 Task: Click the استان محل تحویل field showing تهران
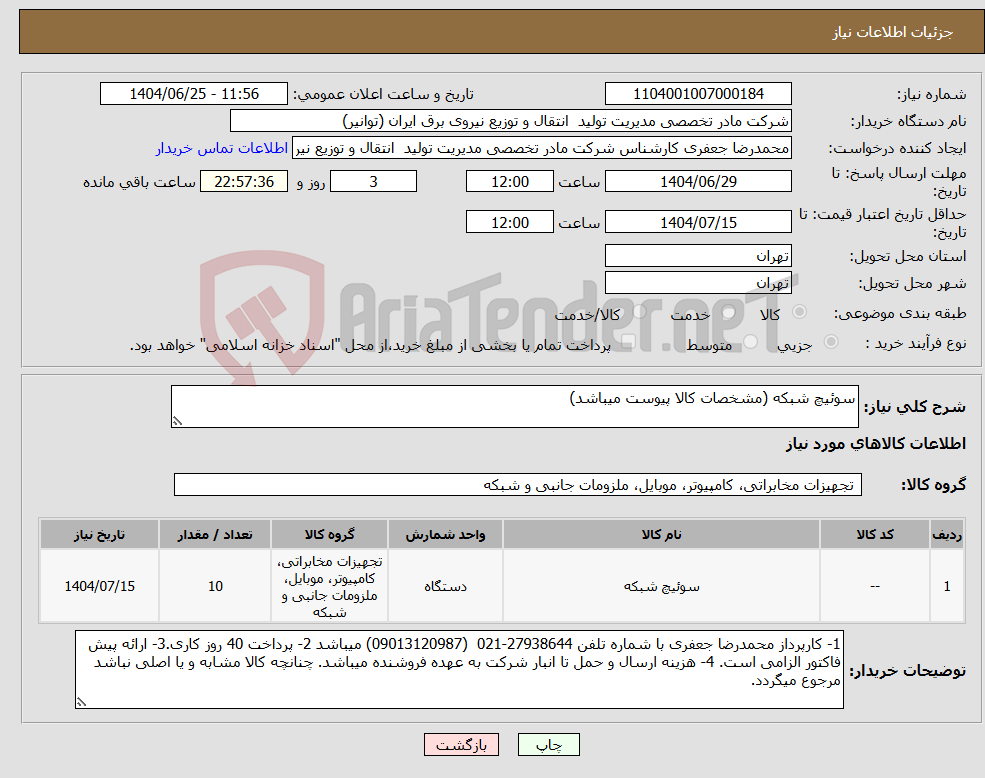coord(697,255)
